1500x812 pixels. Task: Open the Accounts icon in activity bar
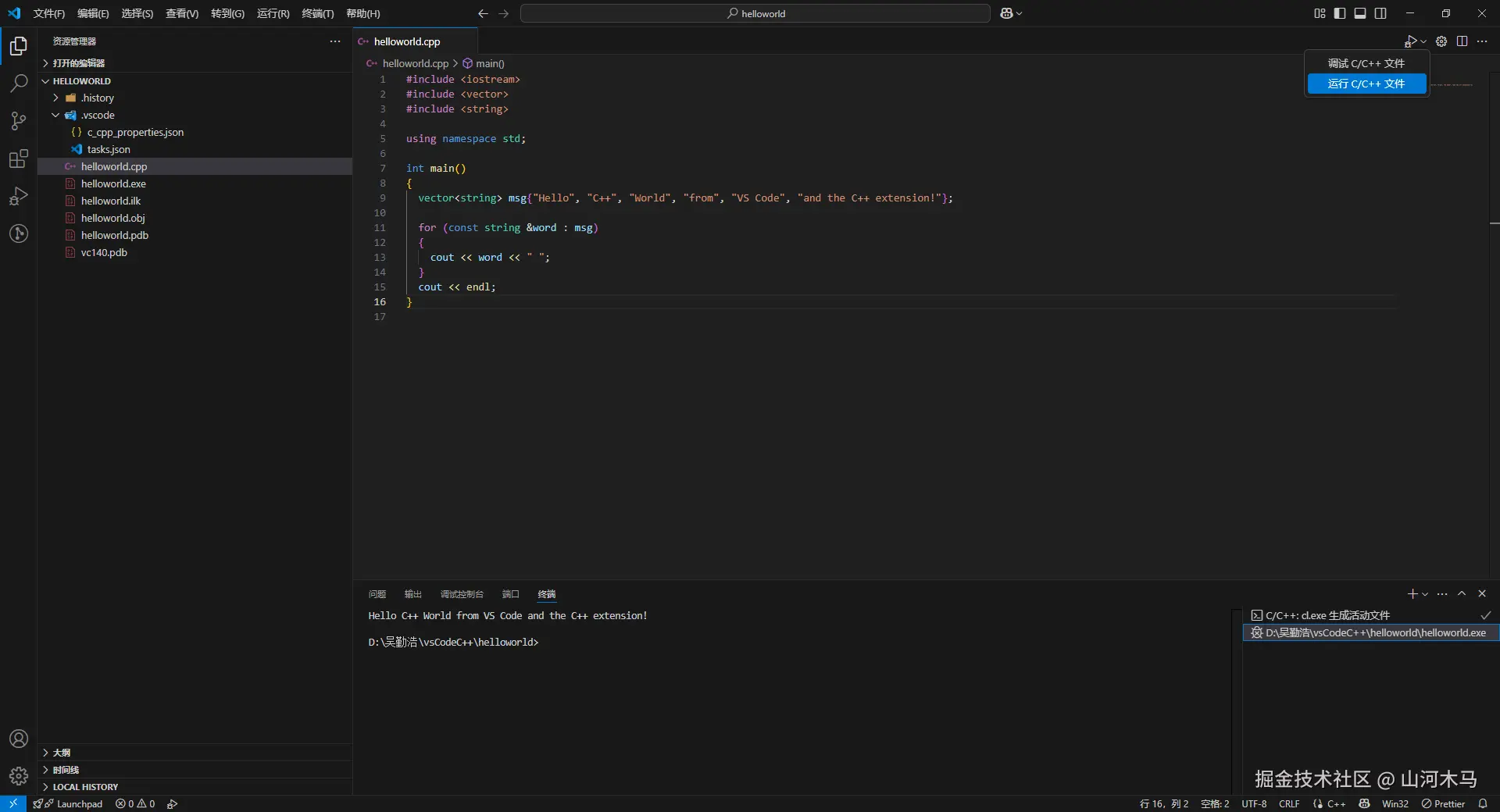tap(19, 739)
